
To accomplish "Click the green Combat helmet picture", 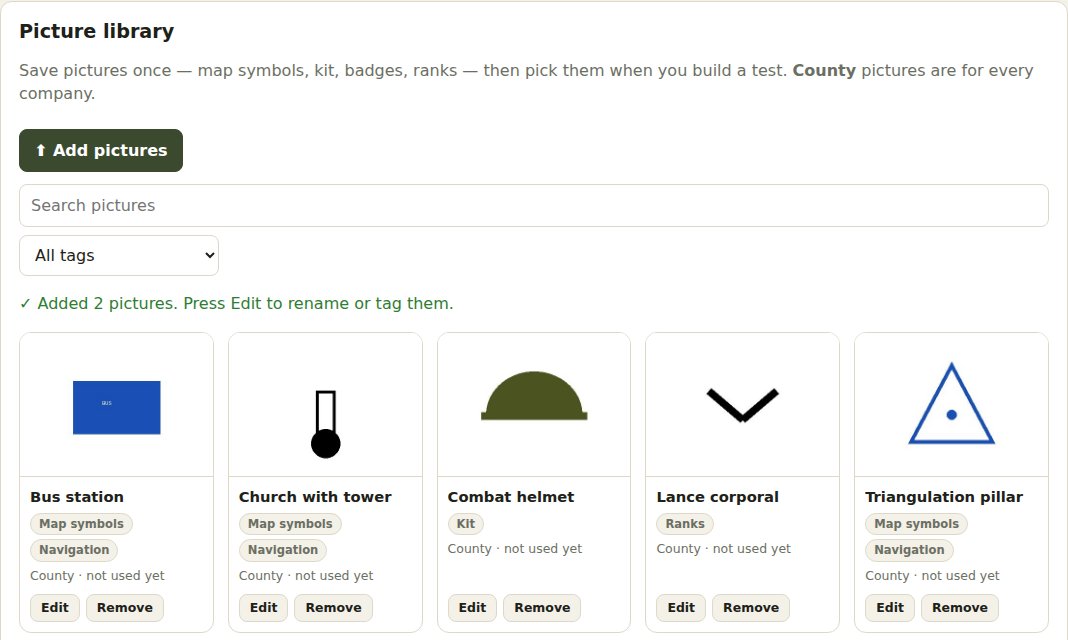I will tap(534, 396).
